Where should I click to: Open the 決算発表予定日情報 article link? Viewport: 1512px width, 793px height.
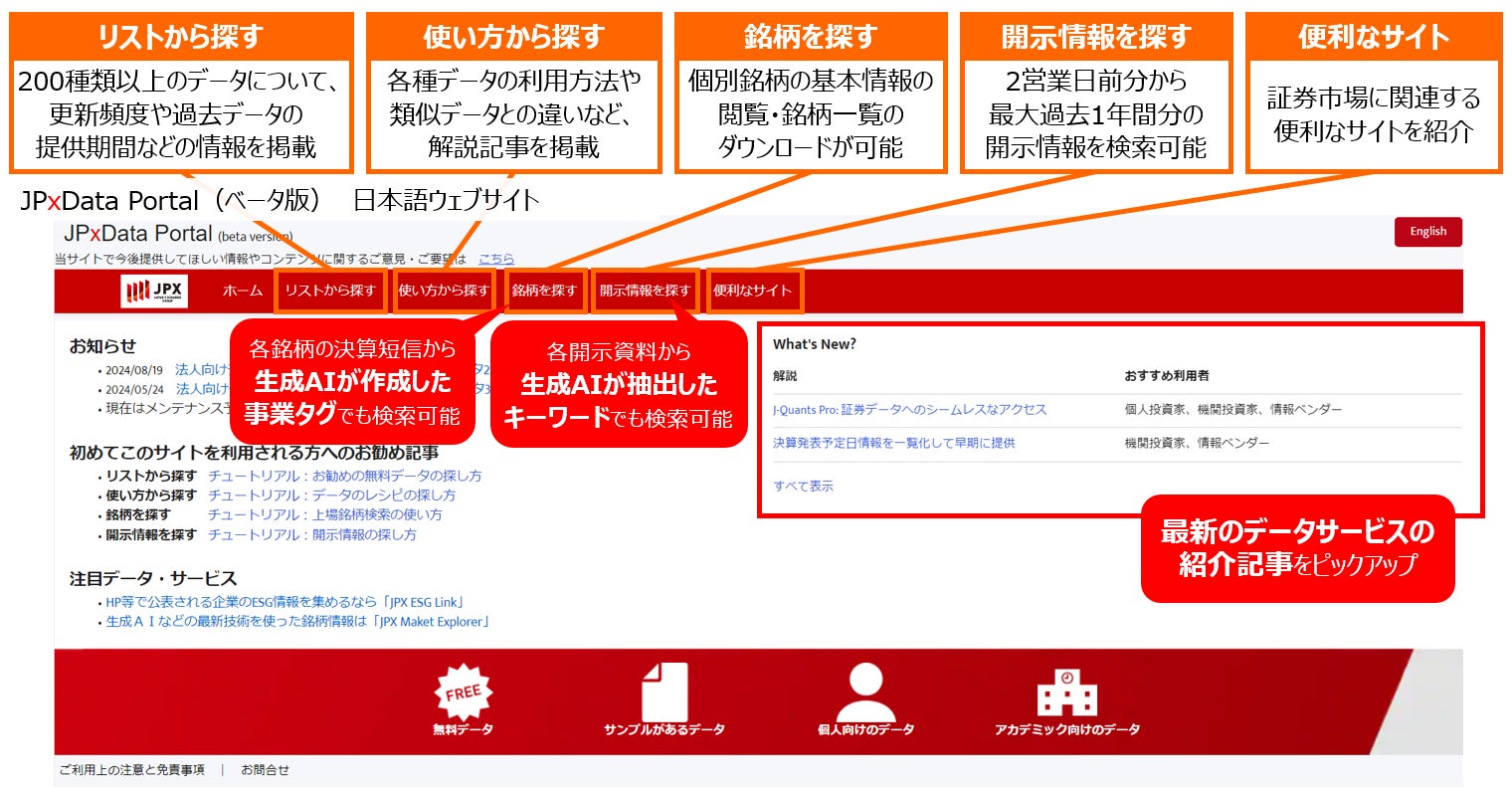894,443
